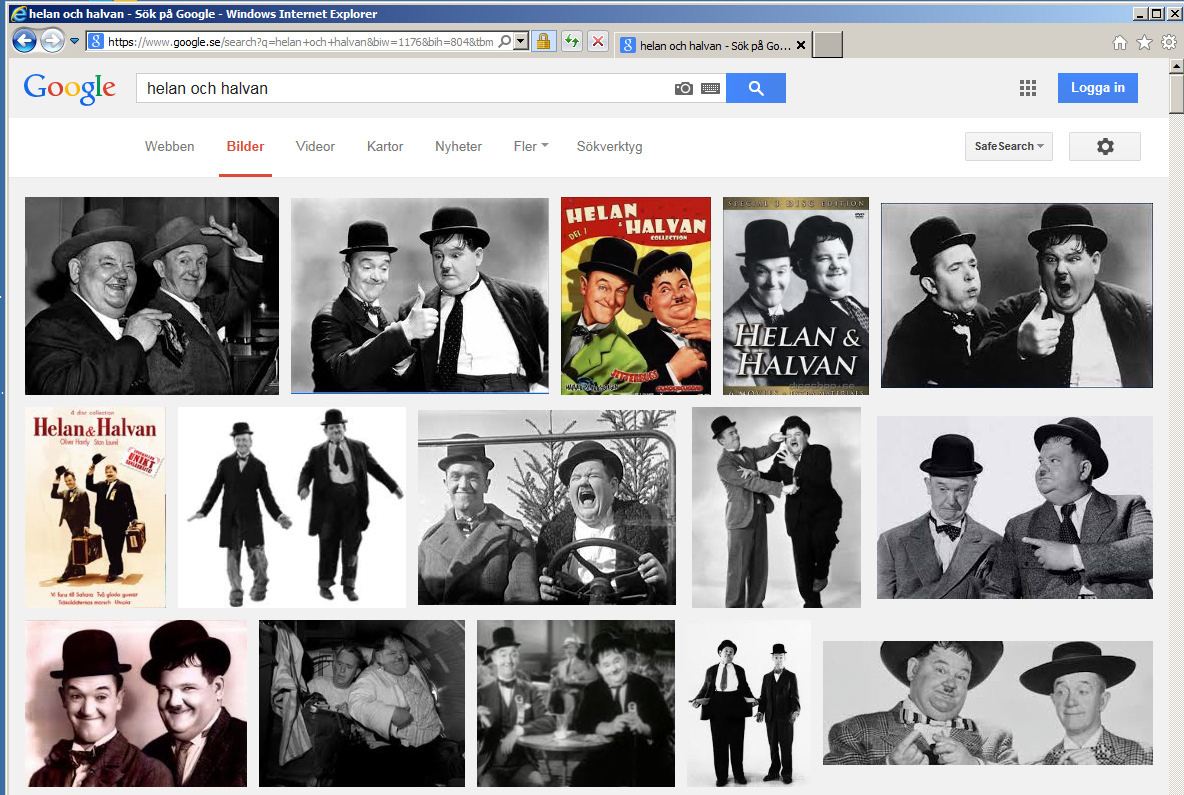1184x795 pixels.
Task: Click the scrollbar up arrow
Action: click(1176, 66)
